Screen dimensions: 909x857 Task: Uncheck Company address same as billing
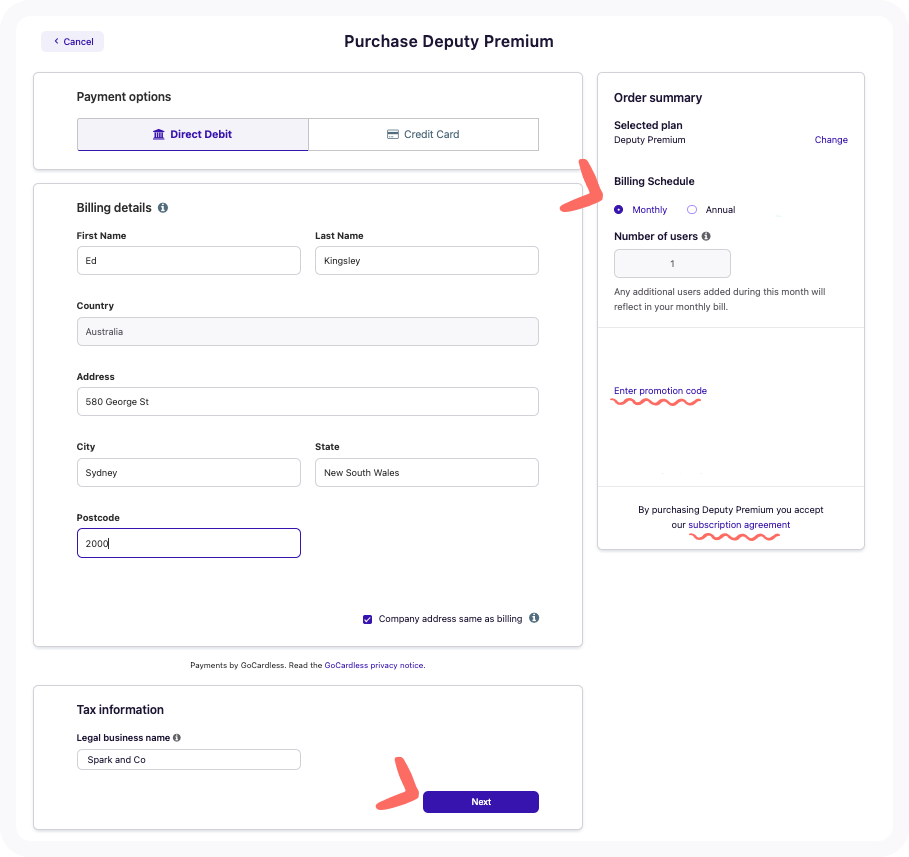(x=368, y=618)
